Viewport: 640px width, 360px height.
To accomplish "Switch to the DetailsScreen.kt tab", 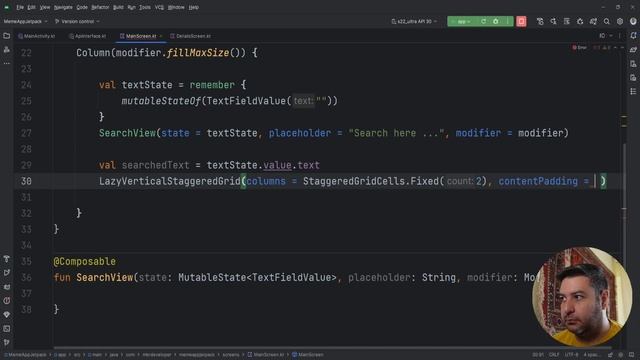I will [191, 36].
